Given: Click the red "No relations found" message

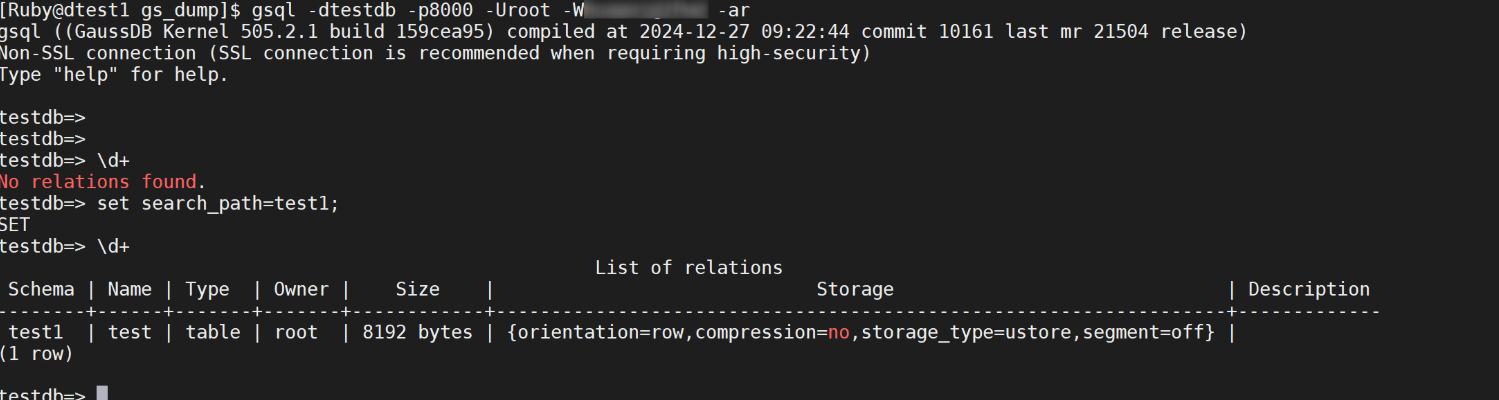Looking at the screenshot, I should click(98, 182).
